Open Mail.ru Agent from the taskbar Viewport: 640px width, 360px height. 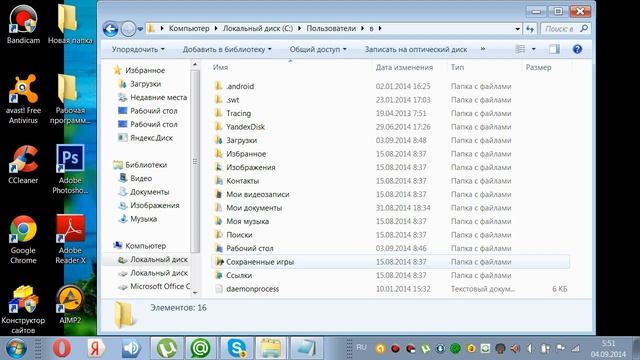point(200,348)
